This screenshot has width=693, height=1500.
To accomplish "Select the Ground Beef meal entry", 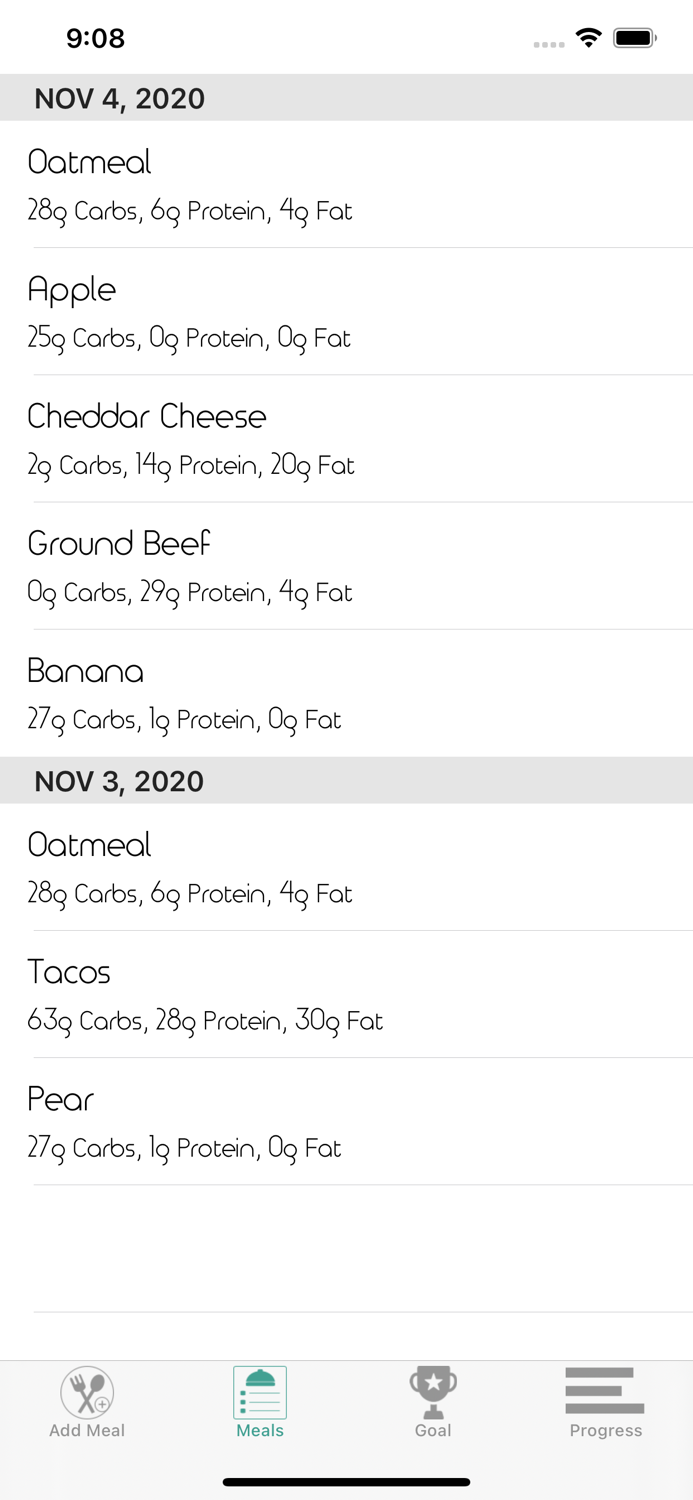I will coord(346,566).
